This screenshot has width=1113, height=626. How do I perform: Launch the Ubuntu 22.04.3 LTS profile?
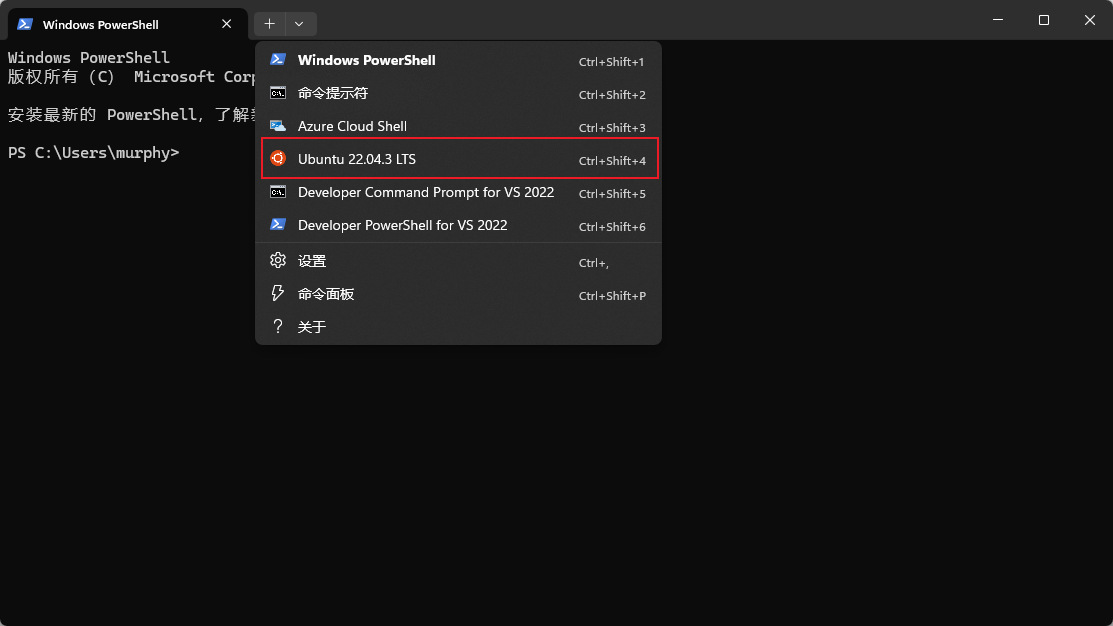tap(357, 159)
